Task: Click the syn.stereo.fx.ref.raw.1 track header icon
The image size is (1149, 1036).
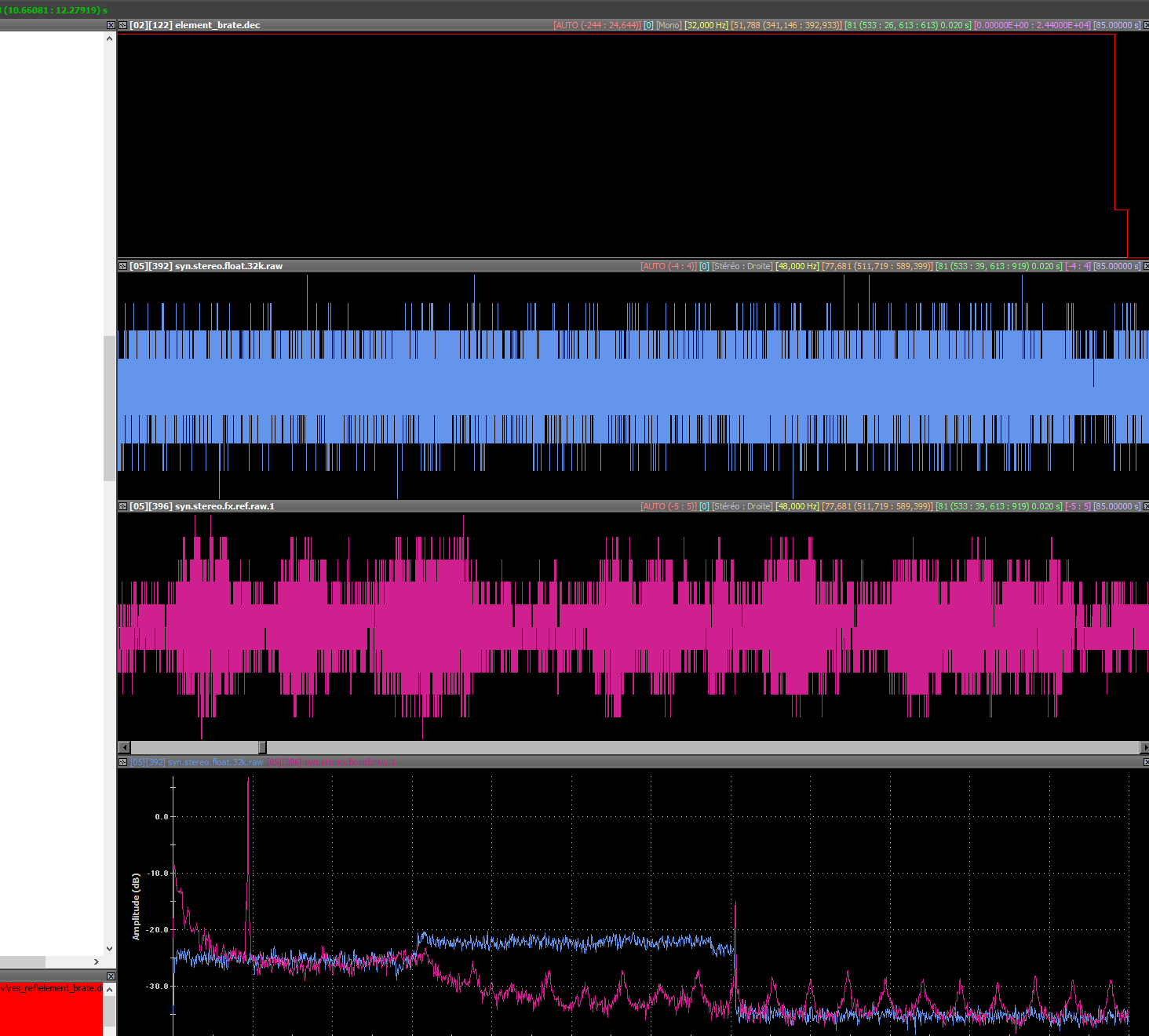Action: [123, 506]
